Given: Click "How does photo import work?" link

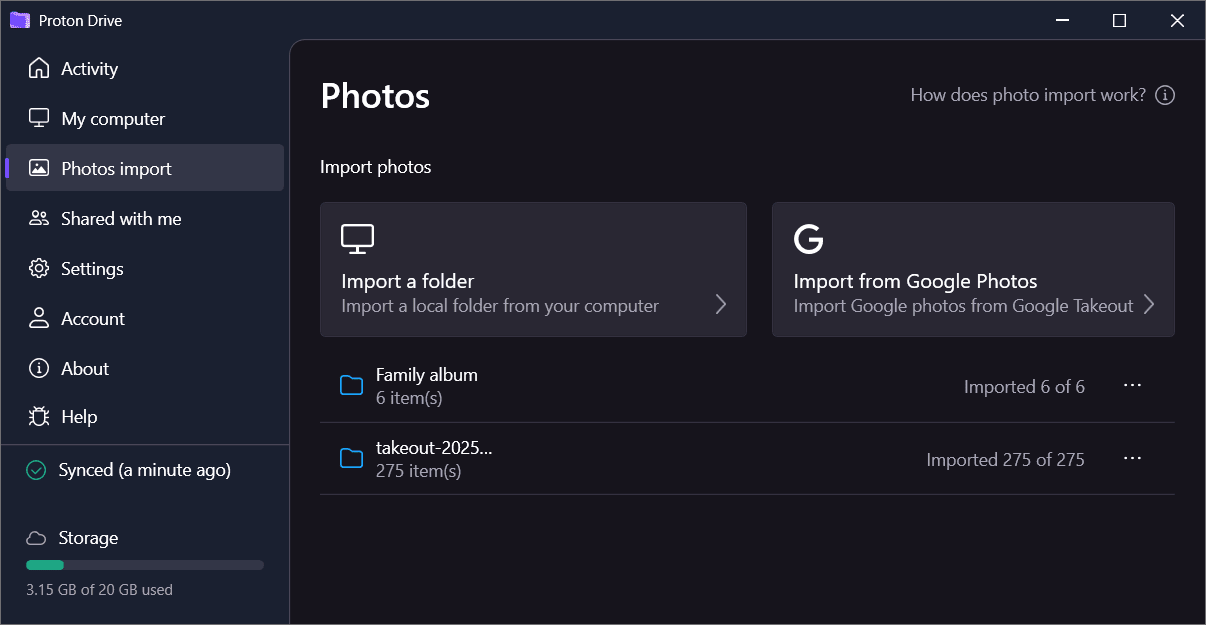Looking at the screenshot, I should click(x=1028, y=95).
